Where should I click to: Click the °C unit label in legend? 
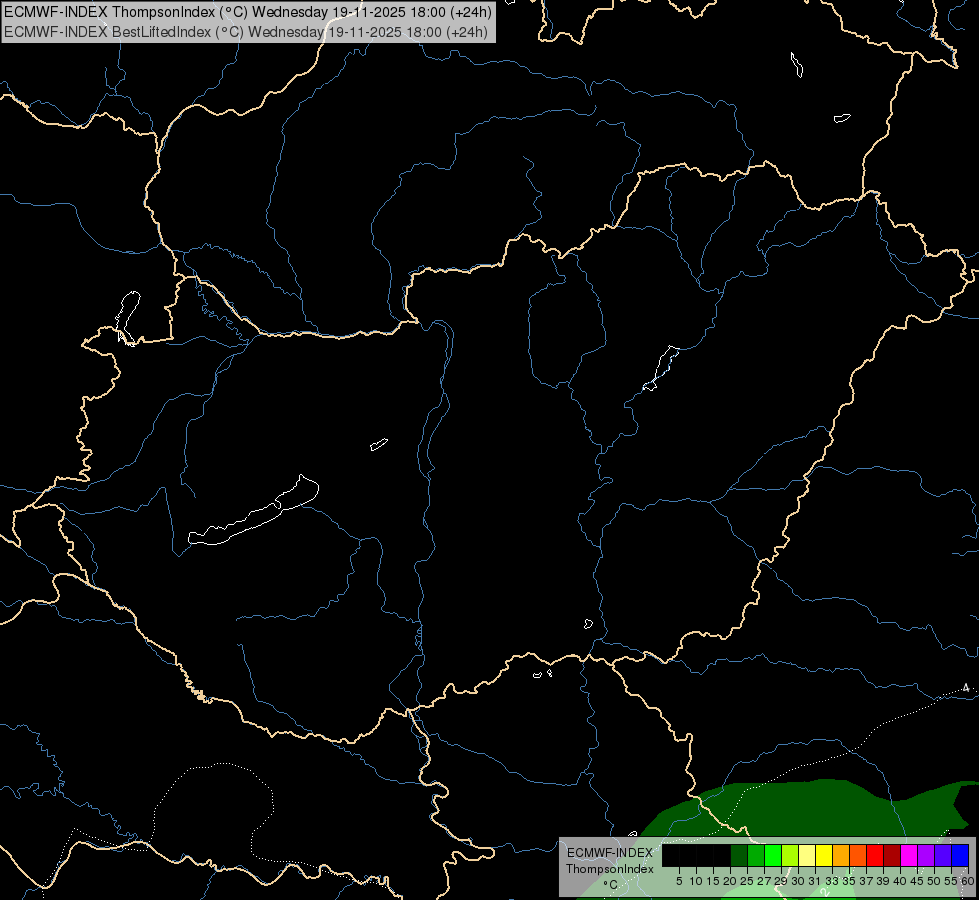point(610,885)
